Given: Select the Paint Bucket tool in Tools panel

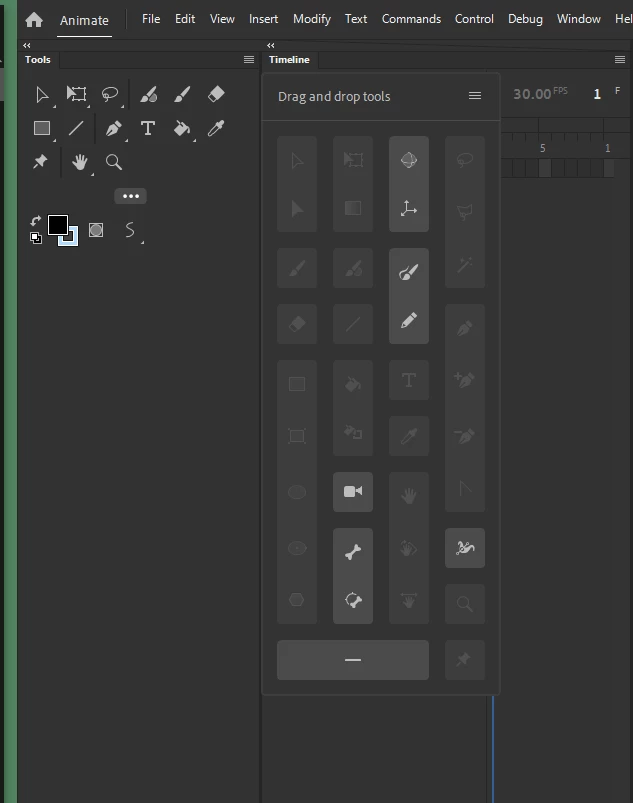Looking at the screenshot, I should pos(182,128).
